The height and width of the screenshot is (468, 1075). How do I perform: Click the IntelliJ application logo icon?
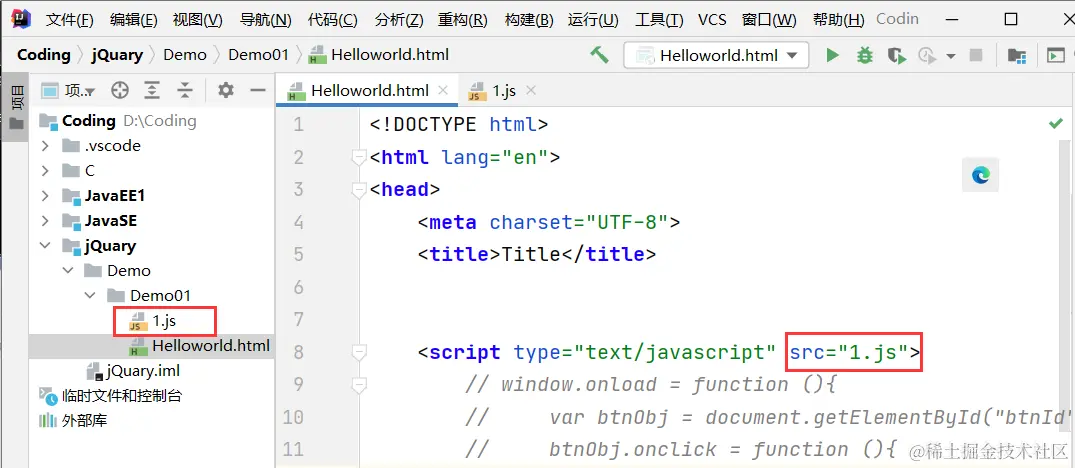pos(20,19)
